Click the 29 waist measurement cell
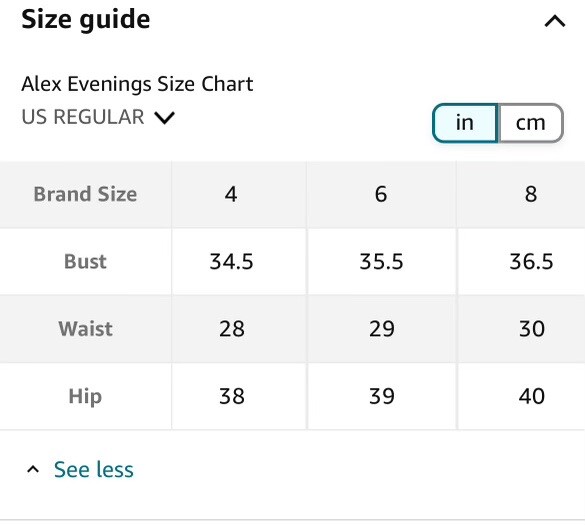The width and height of the screenshot is (585, 525). pyautogui.click(x=381, y=329)
